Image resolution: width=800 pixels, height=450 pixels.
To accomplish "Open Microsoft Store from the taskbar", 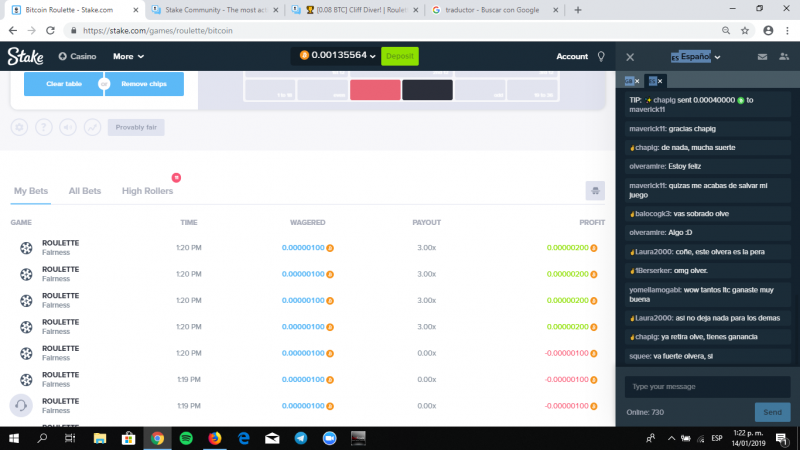I will tap(129, 438).
